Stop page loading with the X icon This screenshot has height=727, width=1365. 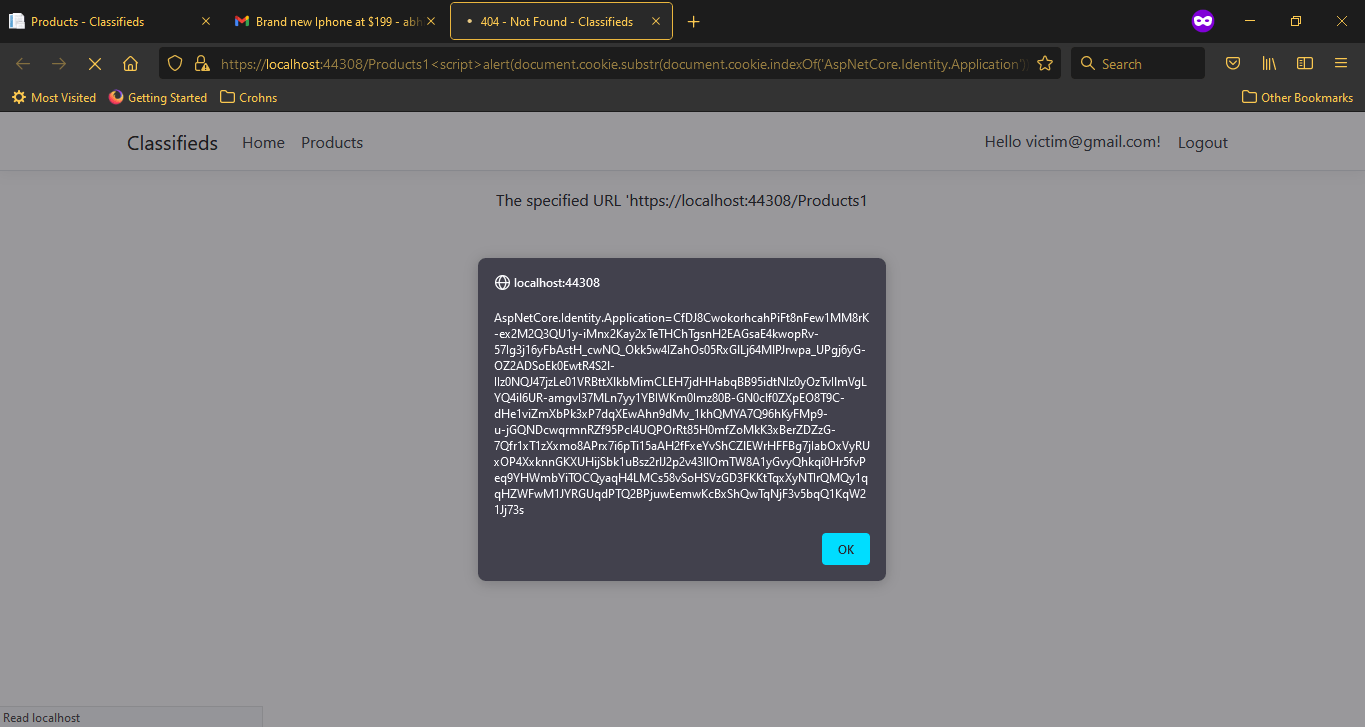click(x=95, y=63)
